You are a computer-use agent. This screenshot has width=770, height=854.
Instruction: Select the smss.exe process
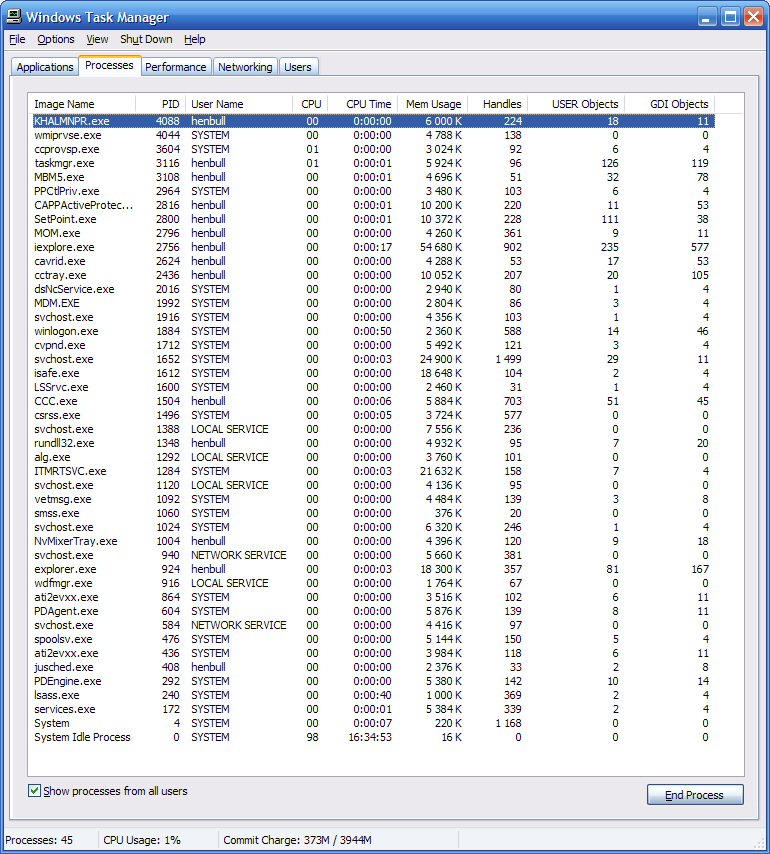point(373,513)
